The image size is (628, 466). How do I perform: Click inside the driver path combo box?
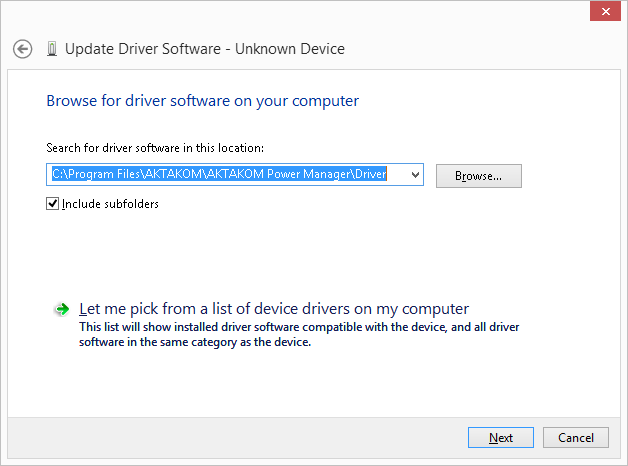(x=235, y=175)
